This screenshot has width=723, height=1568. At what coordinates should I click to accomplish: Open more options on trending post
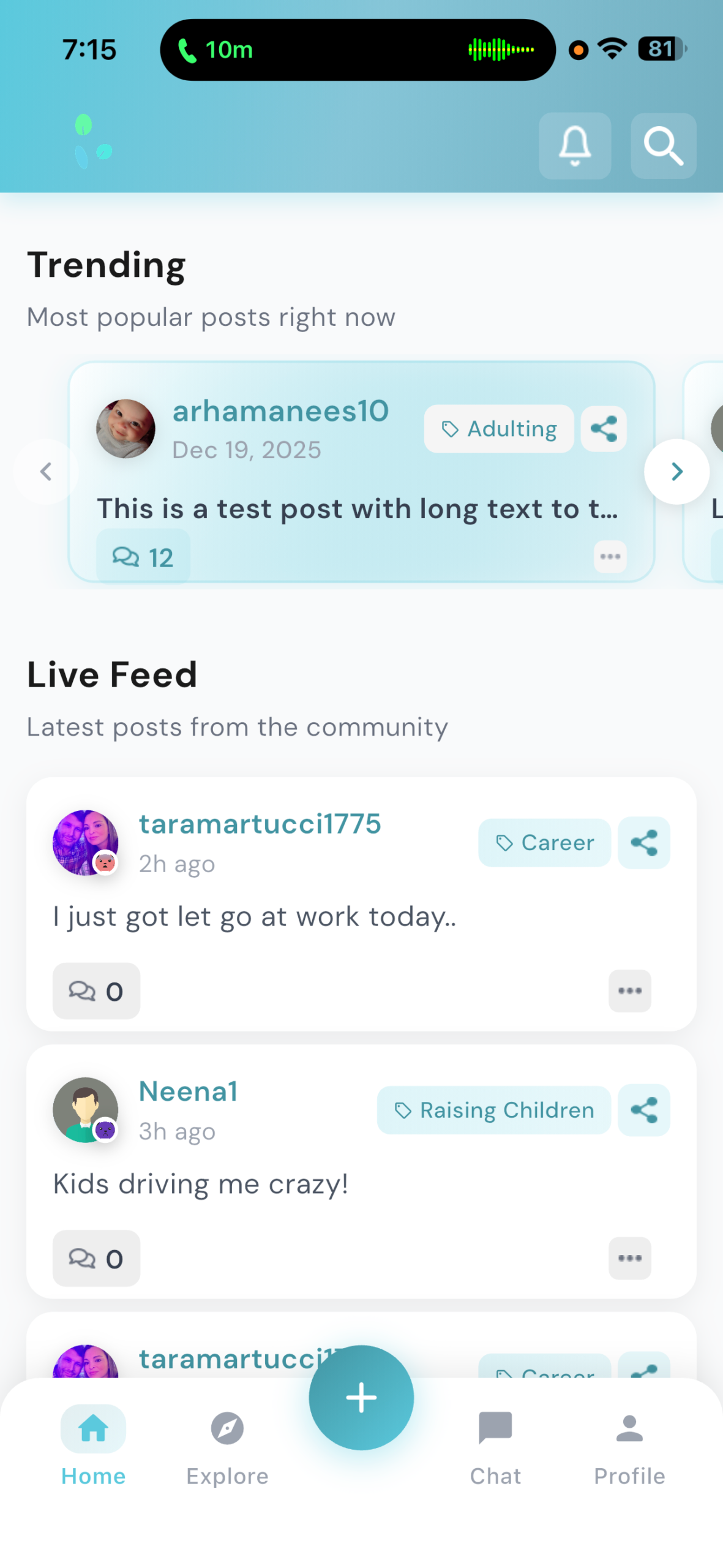pos(610,556)
